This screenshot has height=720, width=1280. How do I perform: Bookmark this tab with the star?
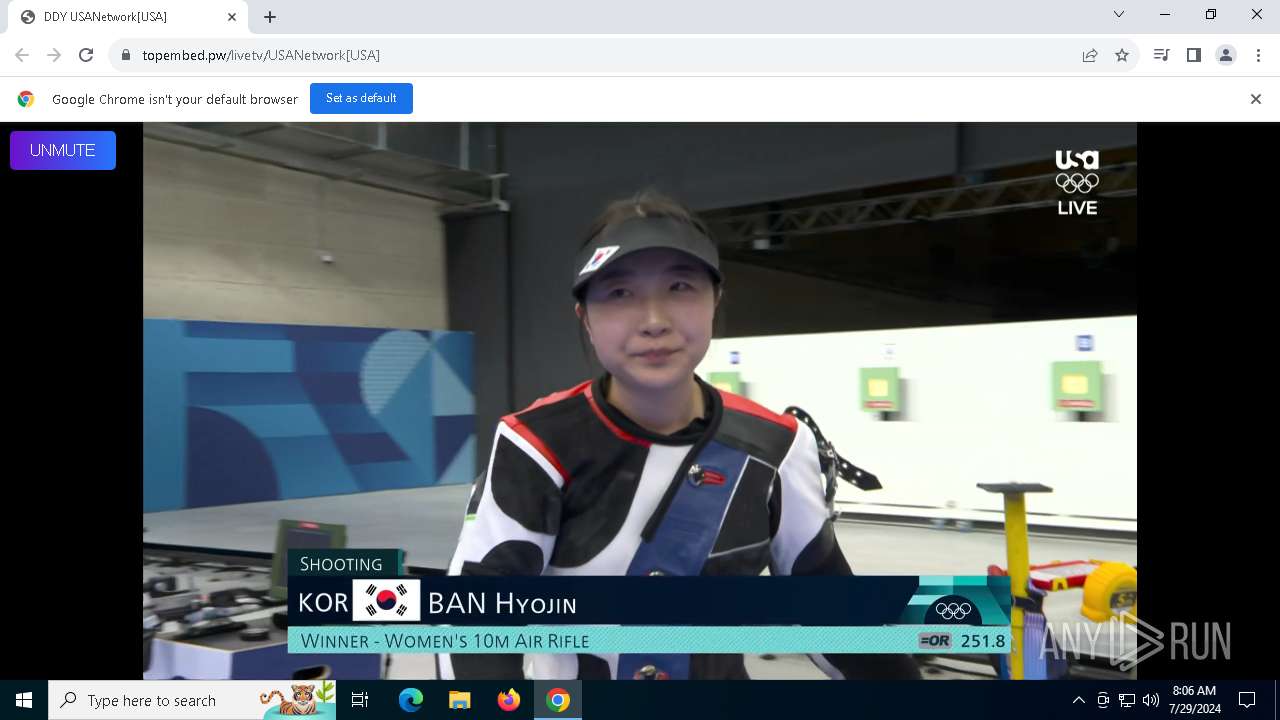[1122, 55]
